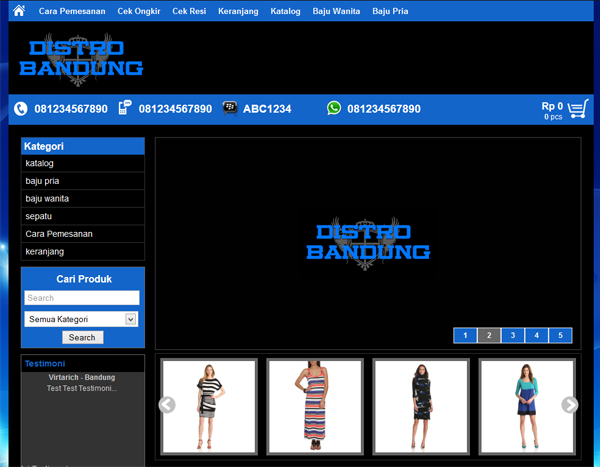Click the home icon in navigation bar
This screenshot has height=467, width=600.
point(18,11)
